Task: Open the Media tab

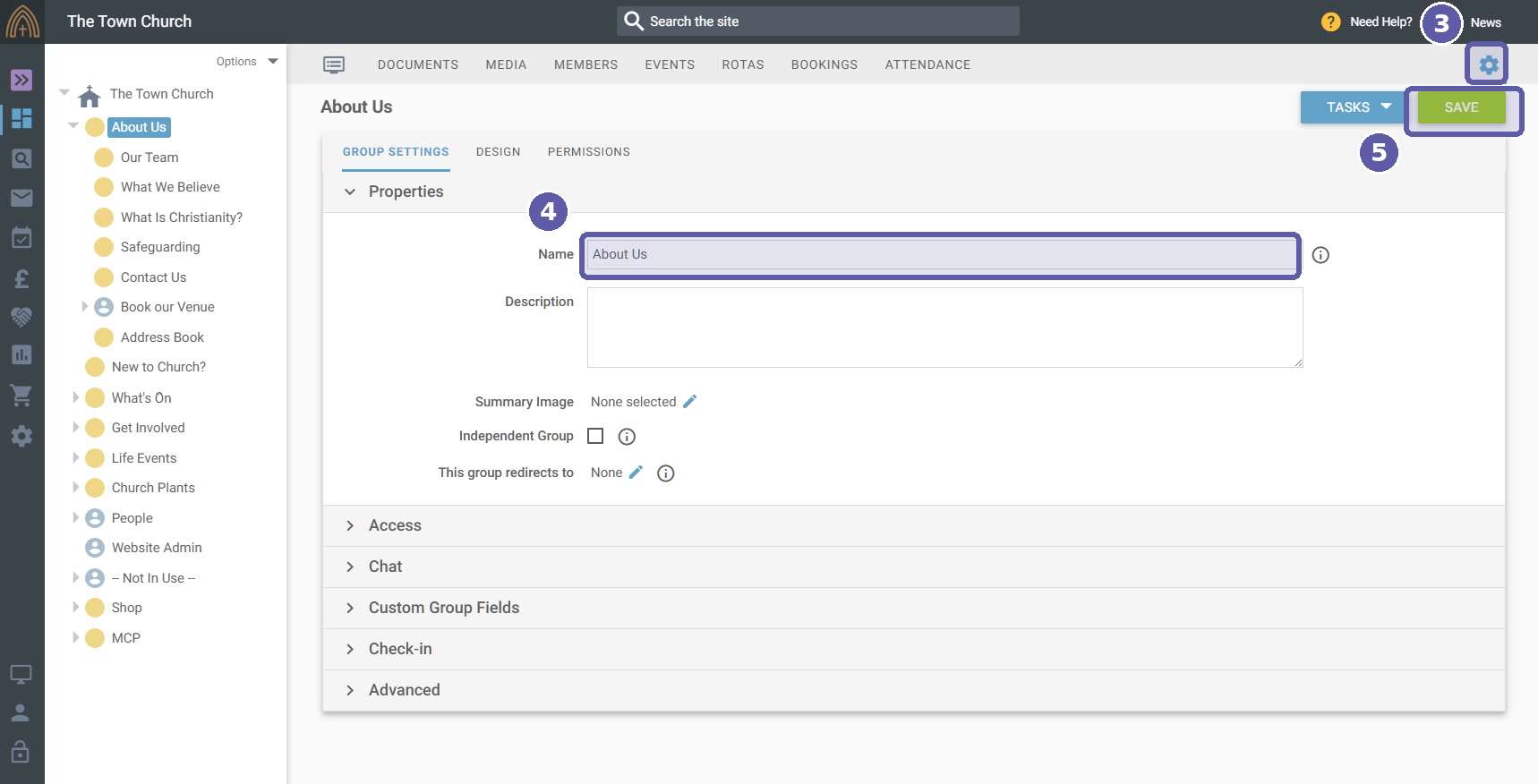Action: click(506, 64)
